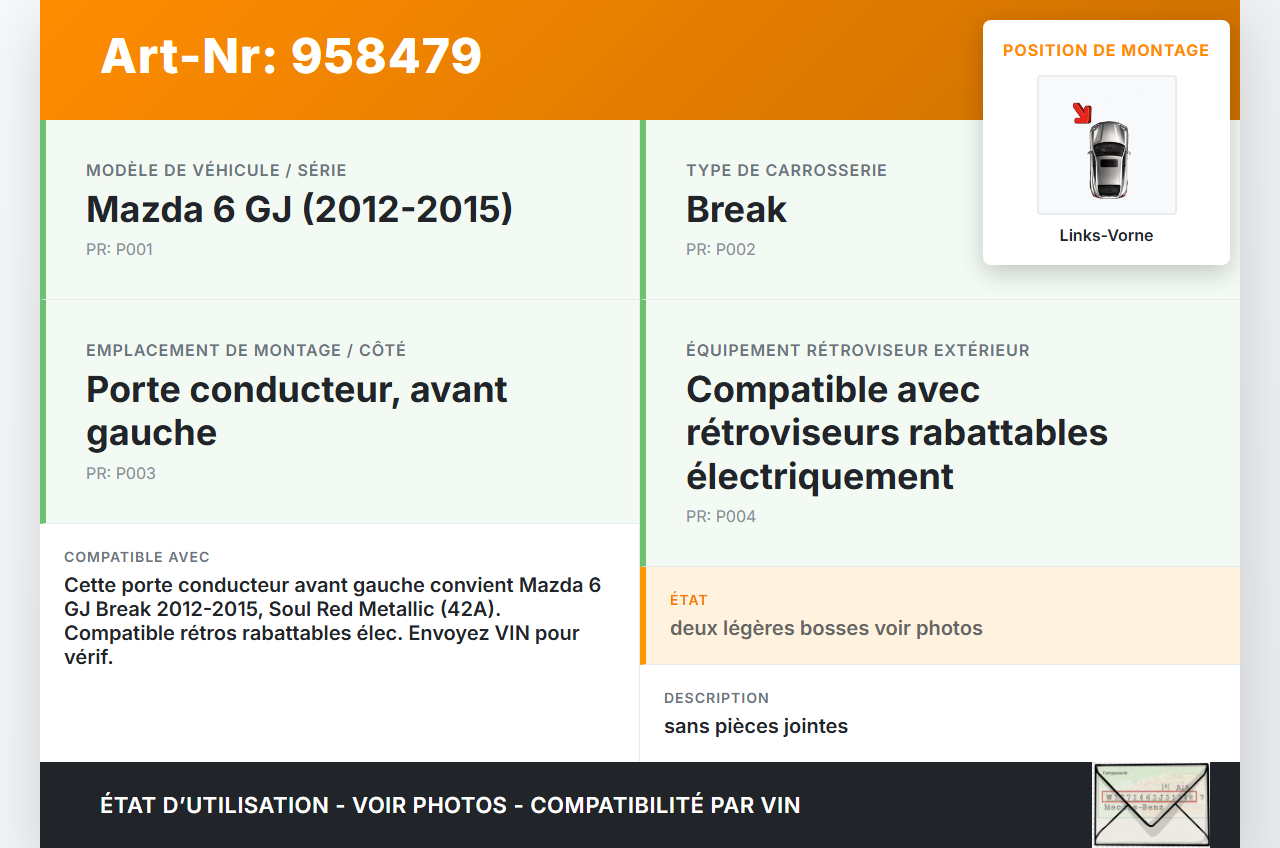
Task: Click the "PR: P003" code
Action: (x=121, y=474)
